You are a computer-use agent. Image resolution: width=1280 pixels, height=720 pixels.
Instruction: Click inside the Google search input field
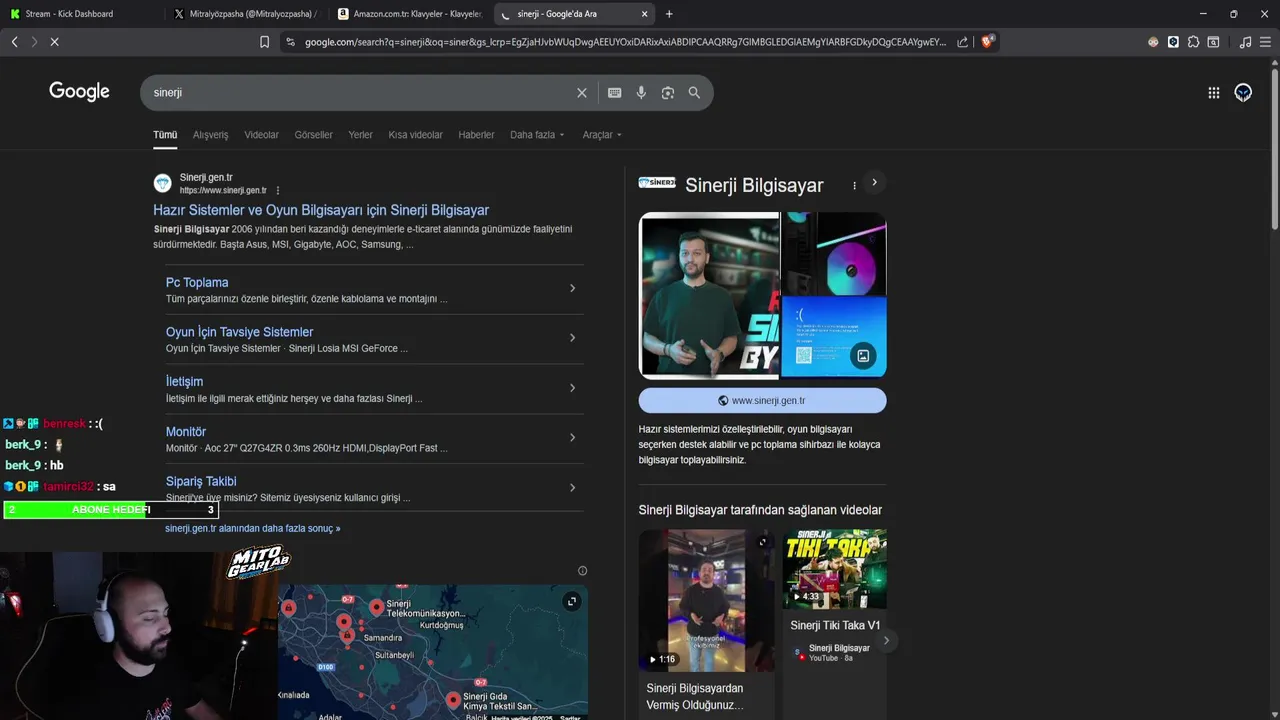[x=360, y=93]
